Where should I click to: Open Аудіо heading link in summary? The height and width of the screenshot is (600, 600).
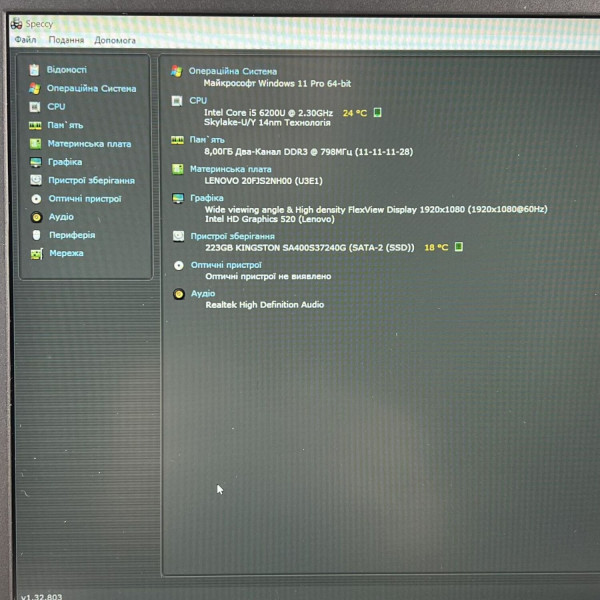click(203, 293)
